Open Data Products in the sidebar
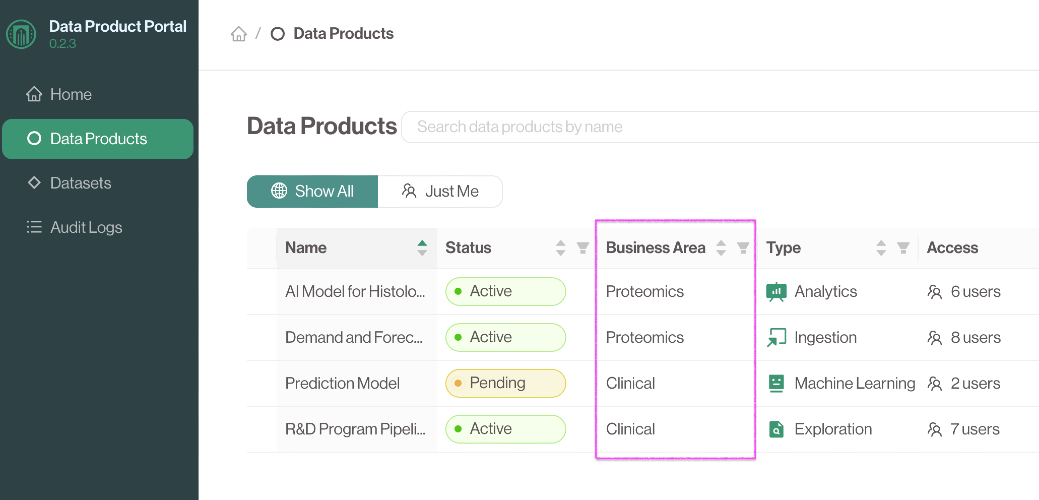 click(x=98, y=138)
